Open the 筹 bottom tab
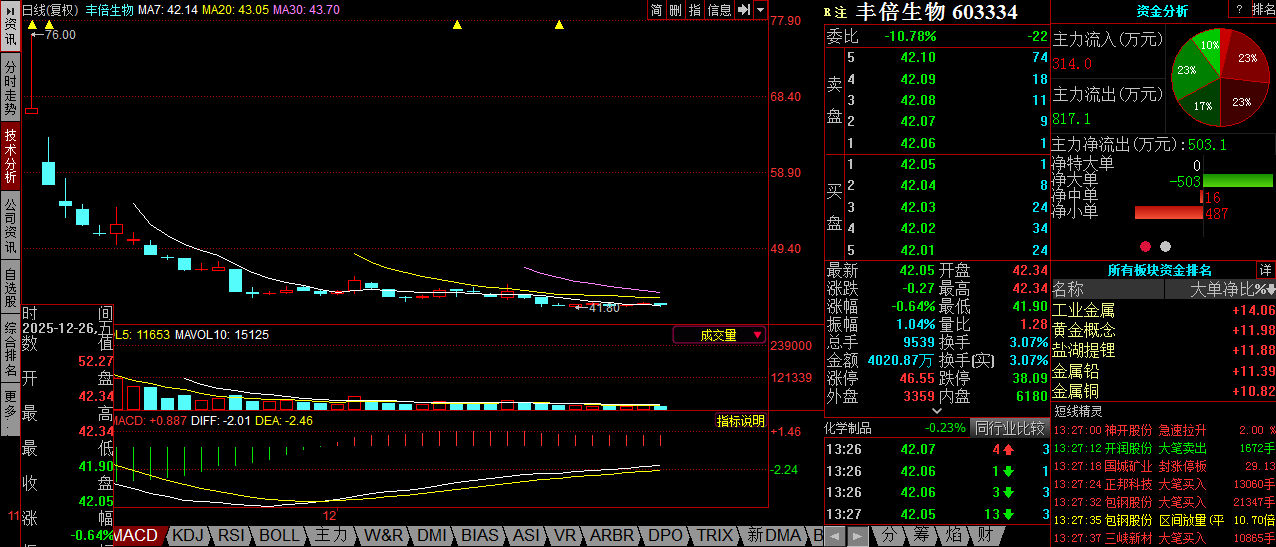The width and height of the screenshot is (1276, 547). click(x=921, y=536)
